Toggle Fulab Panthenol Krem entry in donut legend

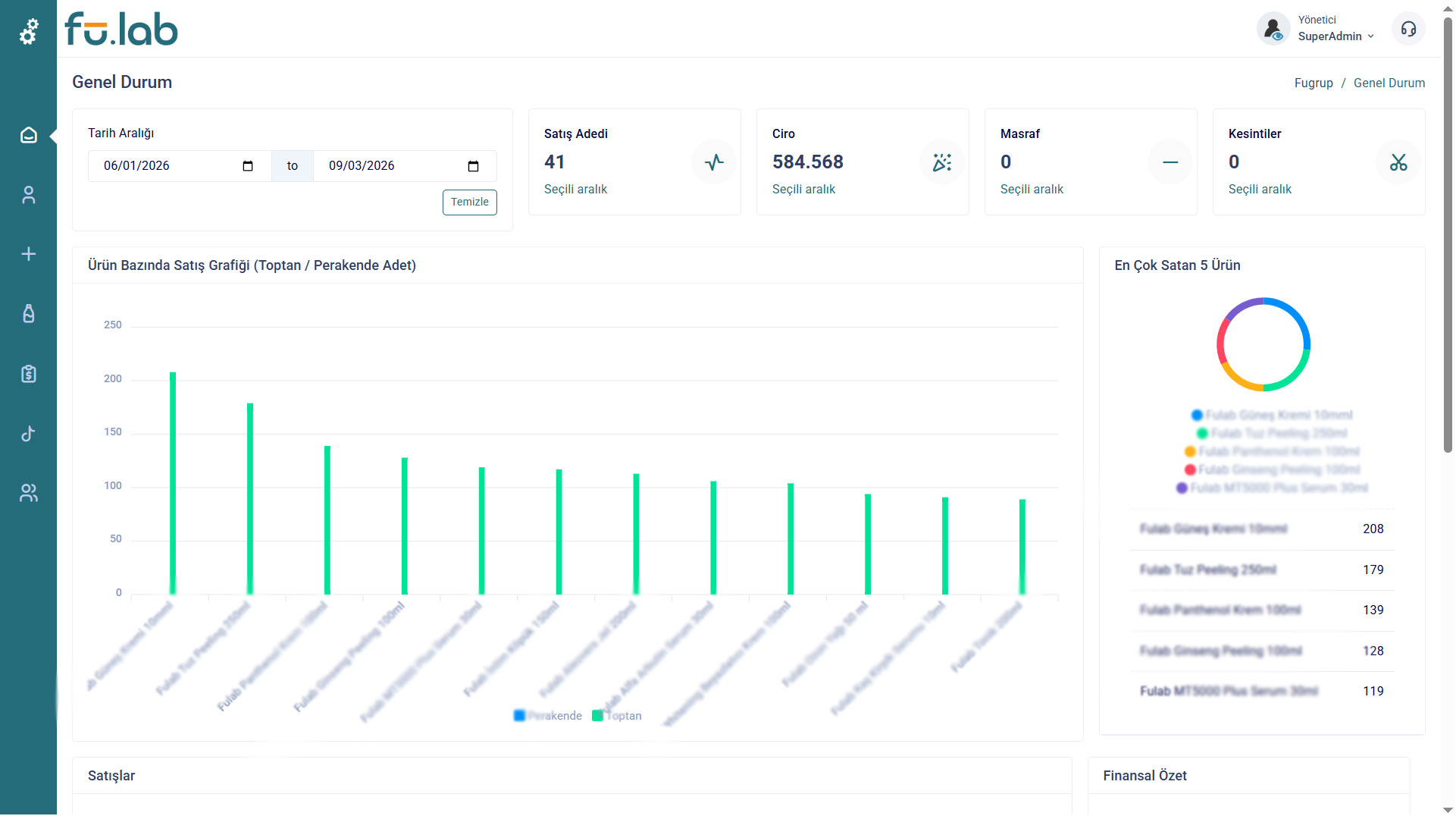(x=1272, y=451)
